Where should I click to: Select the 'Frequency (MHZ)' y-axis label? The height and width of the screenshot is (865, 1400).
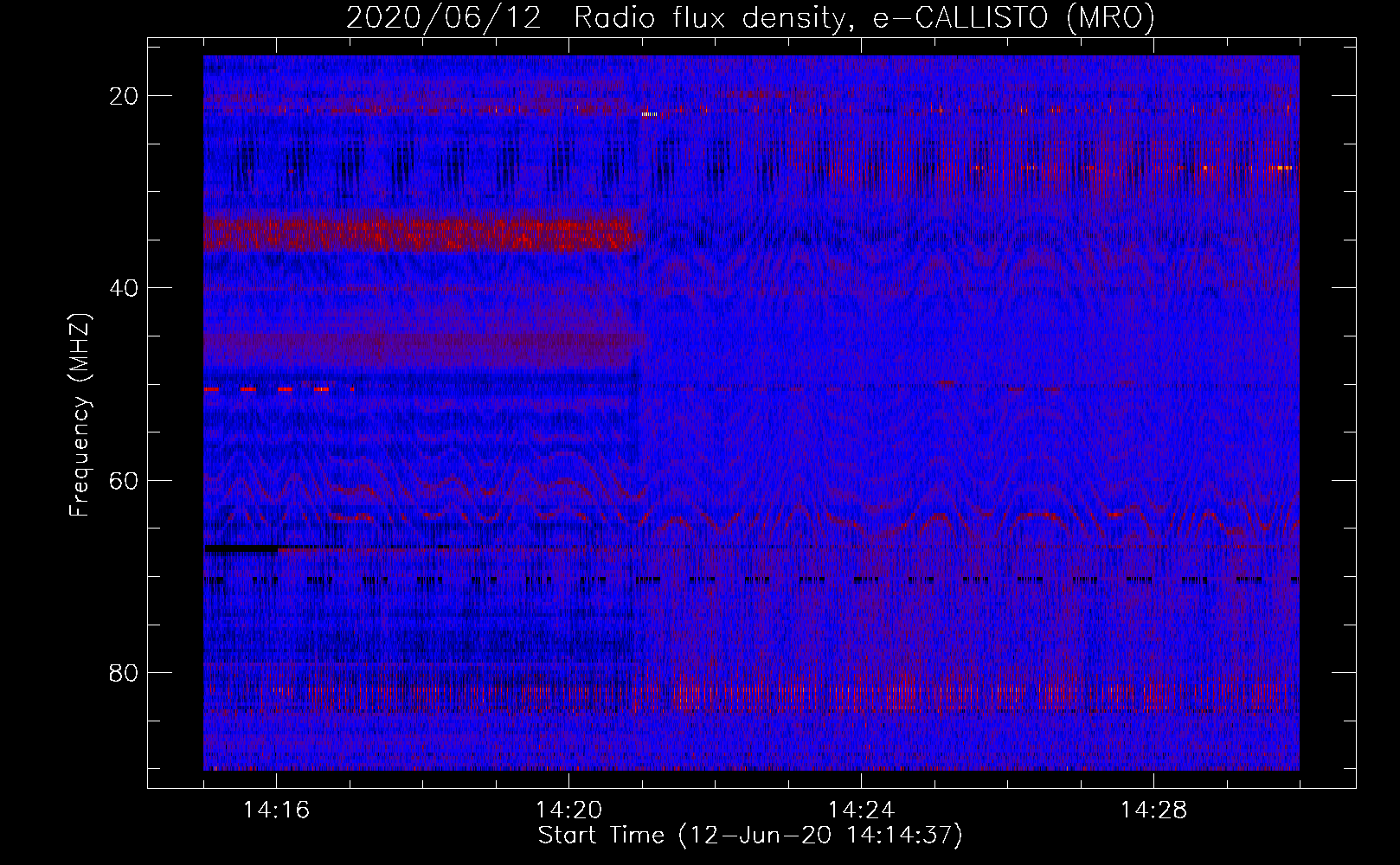80,416
